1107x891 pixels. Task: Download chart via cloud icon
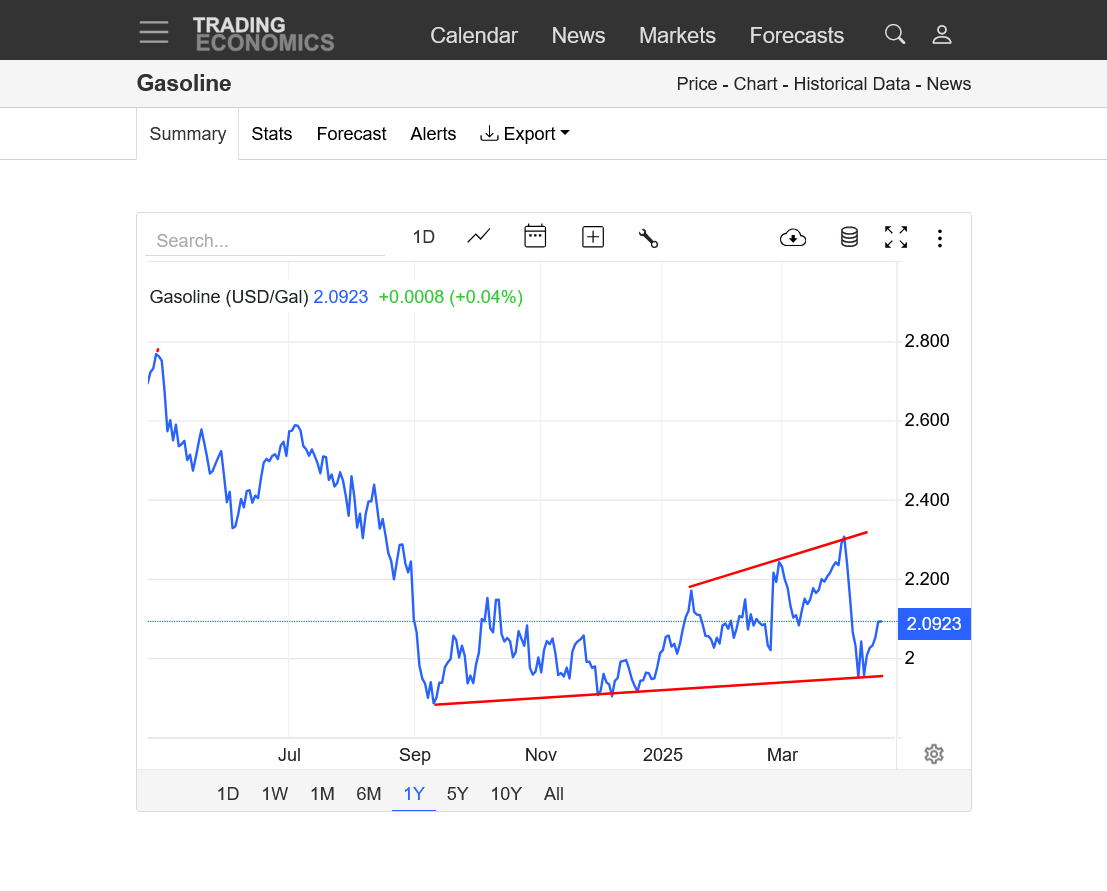pyautogui.click(x=793, y=238)
